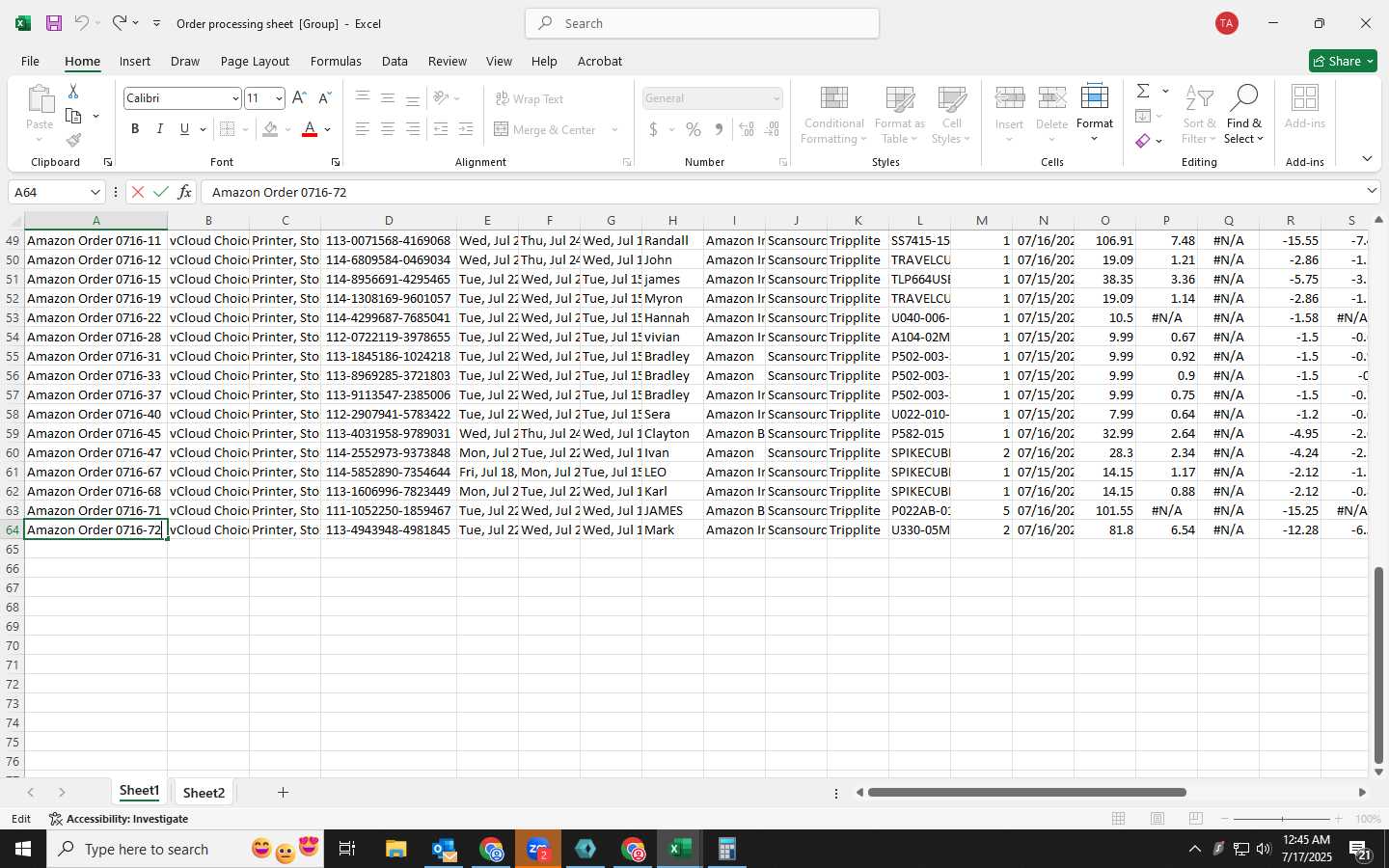The width and height of the screenshot is (1389, 868).
Task: Open the Format cells button
Action: [x=1094, y=115]
